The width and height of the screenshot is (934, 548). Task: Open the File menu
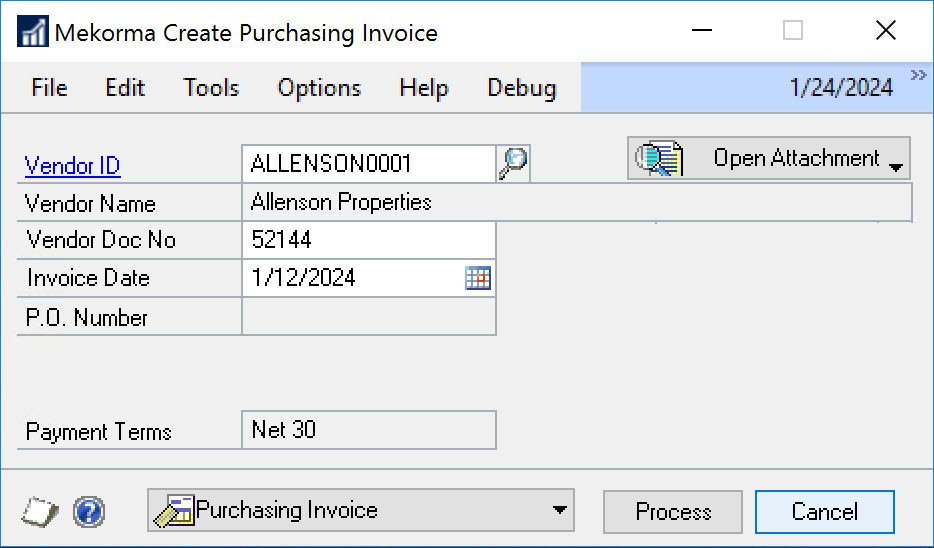tap(49, 88)
